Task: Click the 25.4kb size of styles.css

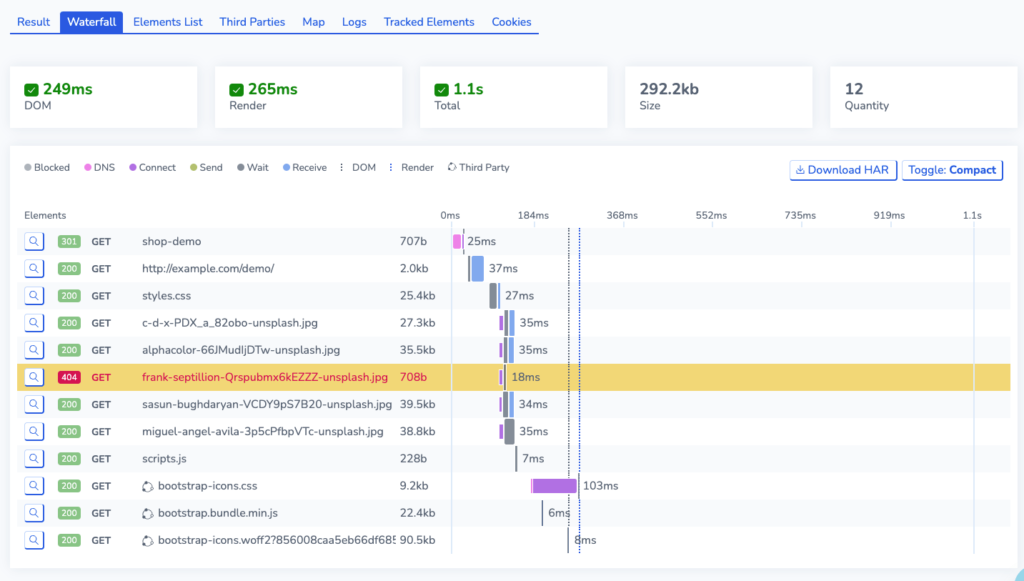Action: [417, 296]
